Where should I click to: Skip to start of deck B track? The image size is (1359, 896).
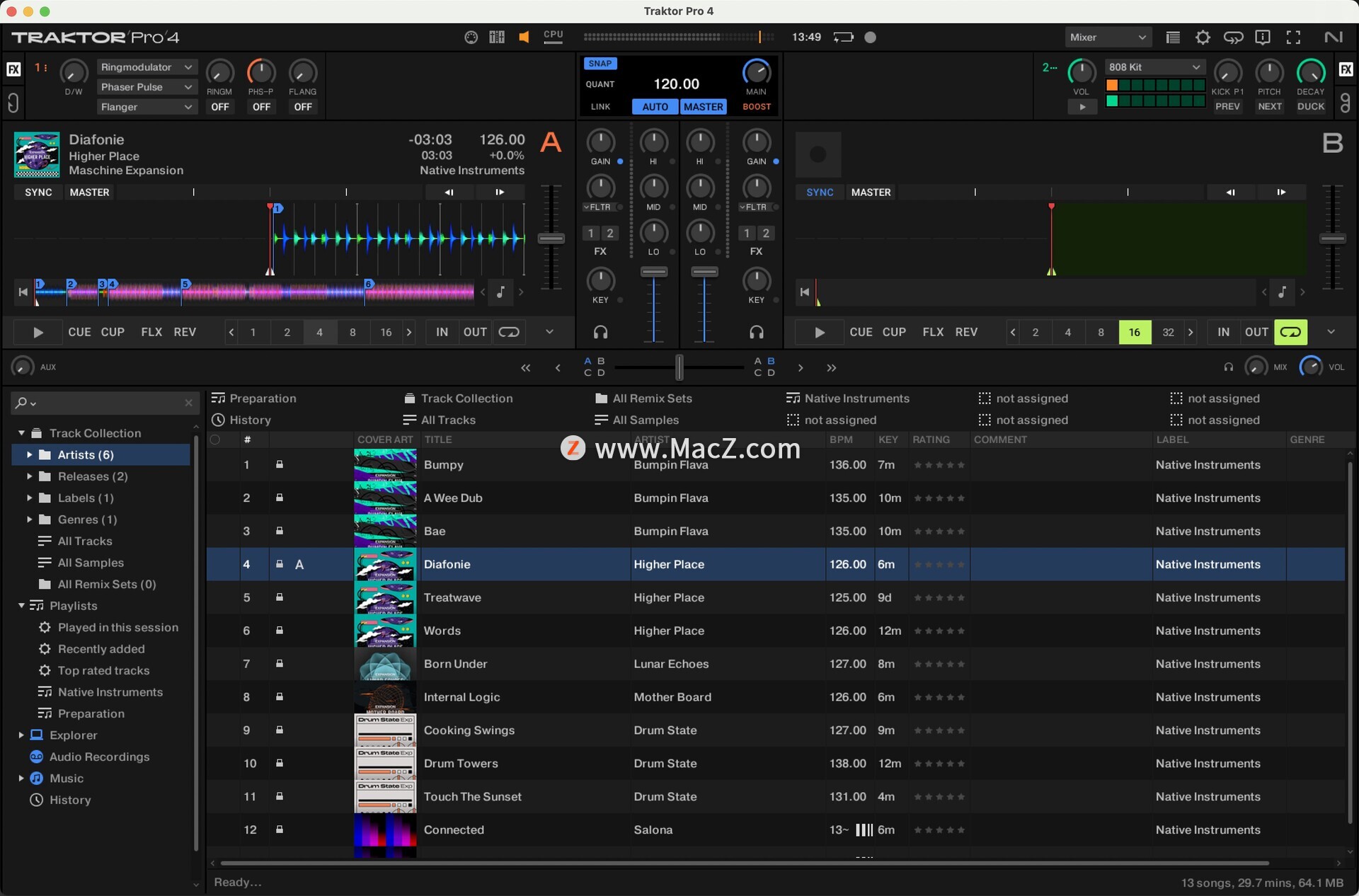(804, 292)
